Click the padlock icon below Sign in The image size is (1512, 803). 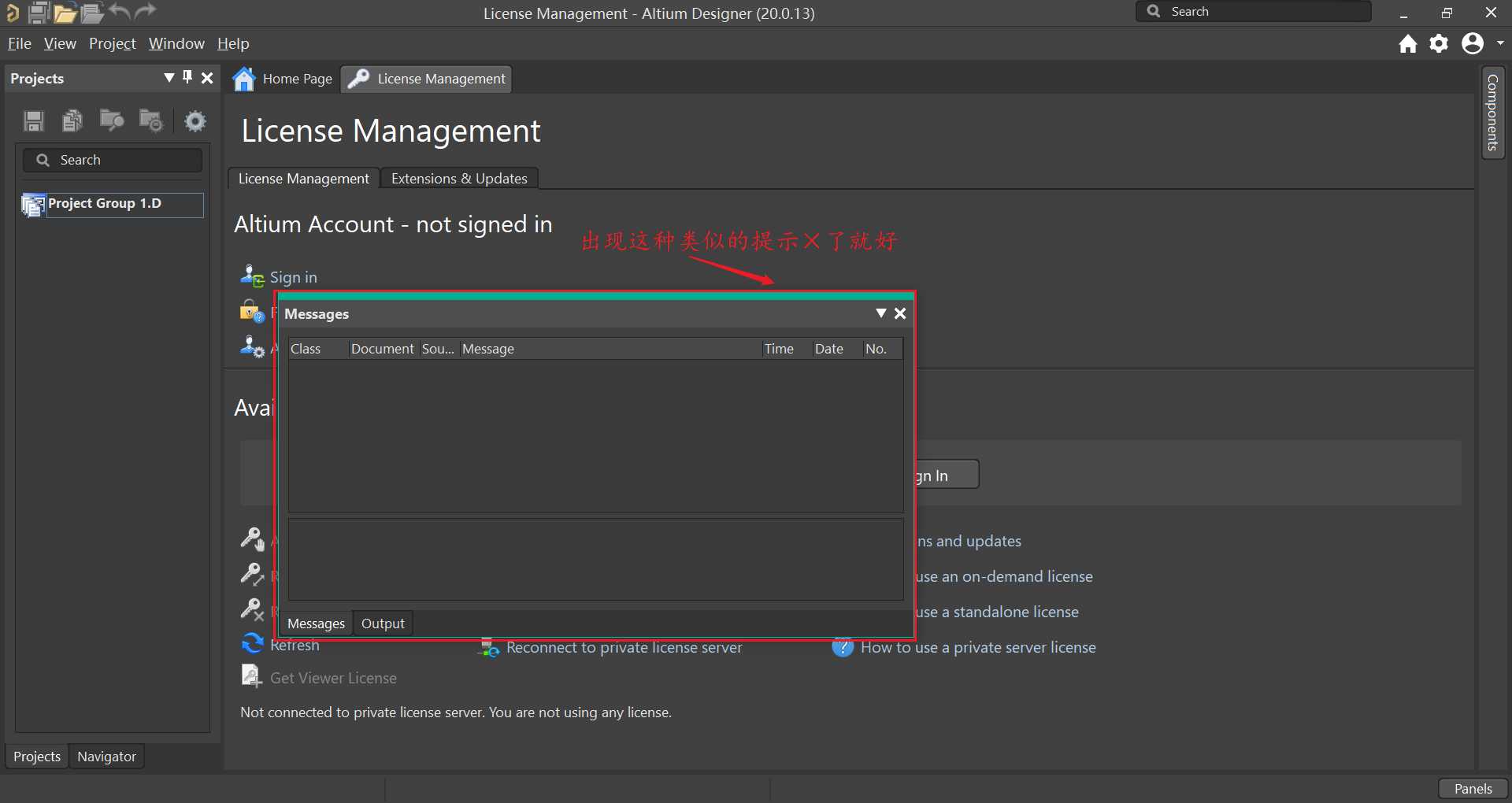pos(252,312)
